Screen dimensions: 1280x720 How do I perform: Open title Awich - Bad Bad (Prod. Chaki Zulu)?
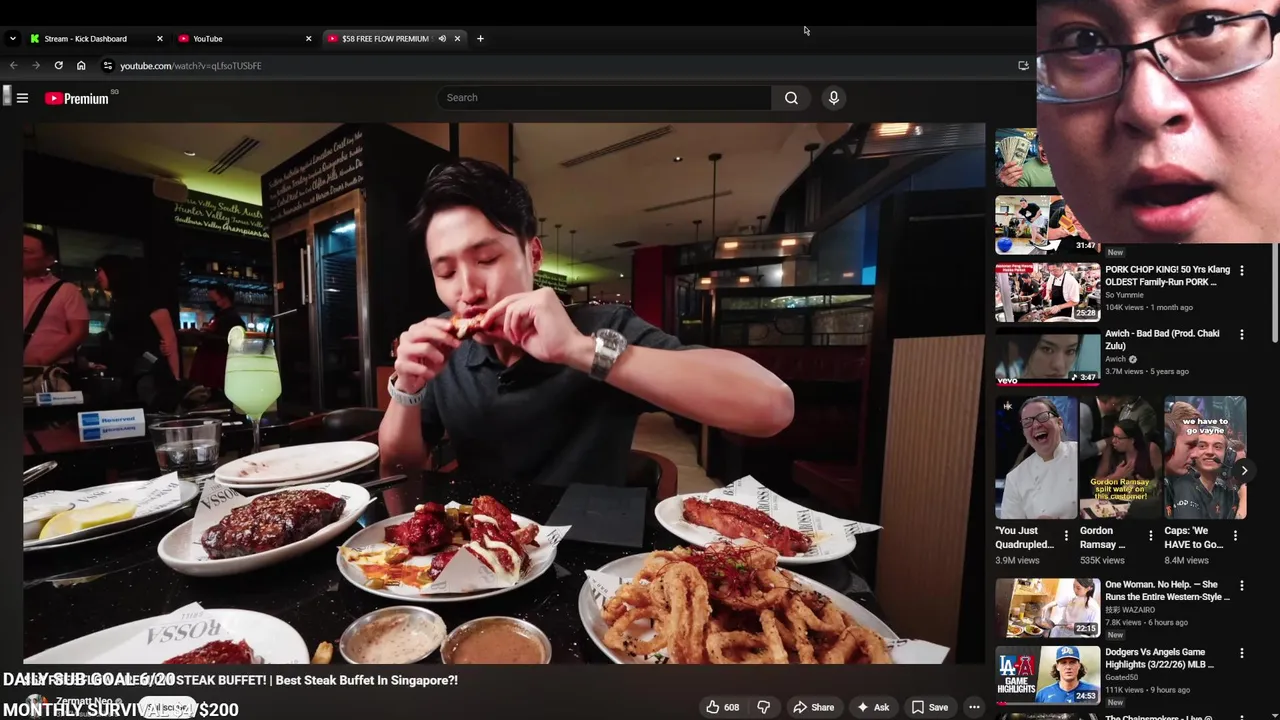pyautogui.click(x=1162, y=340)
